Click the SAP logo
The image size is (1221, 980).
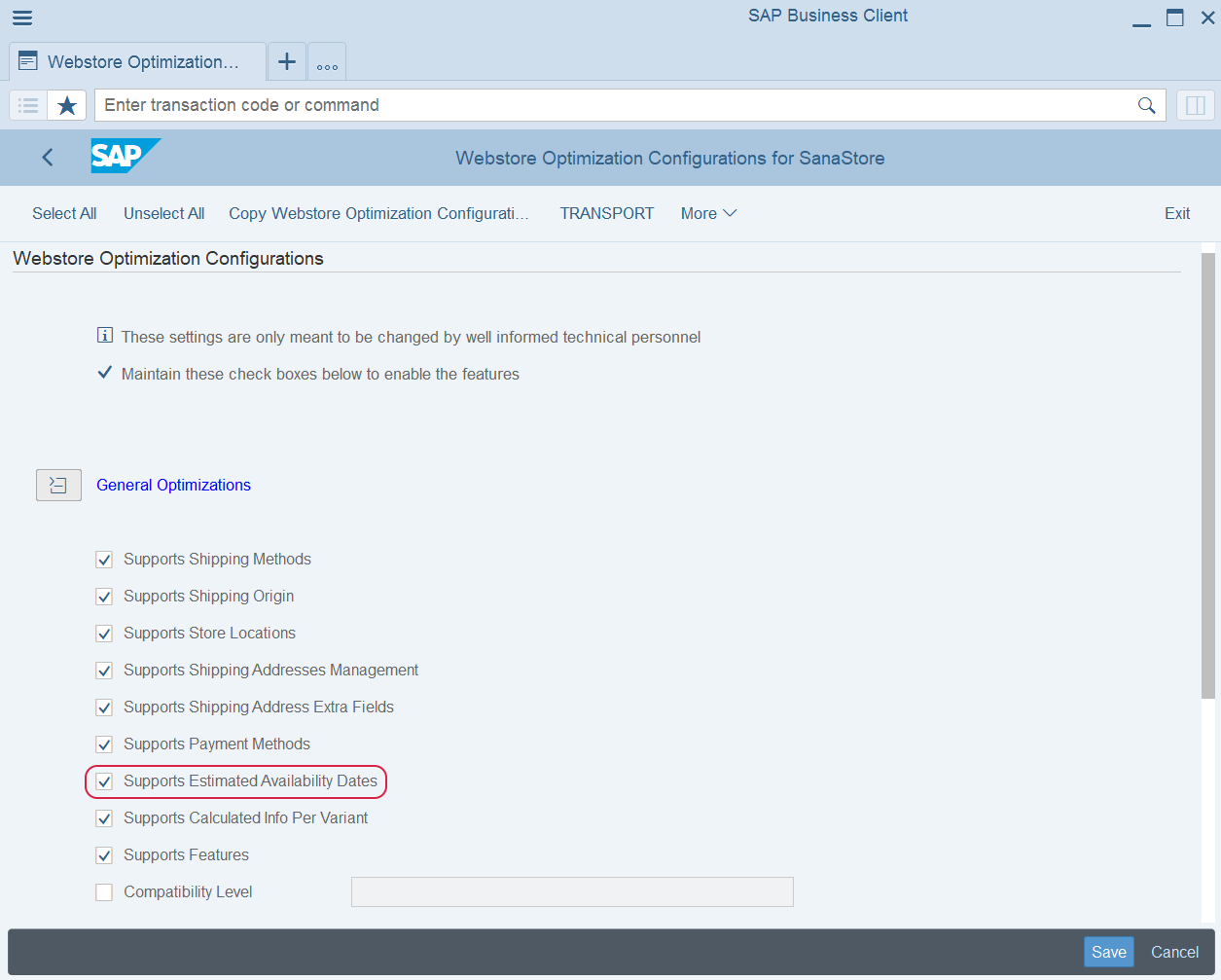coord(124,157)
